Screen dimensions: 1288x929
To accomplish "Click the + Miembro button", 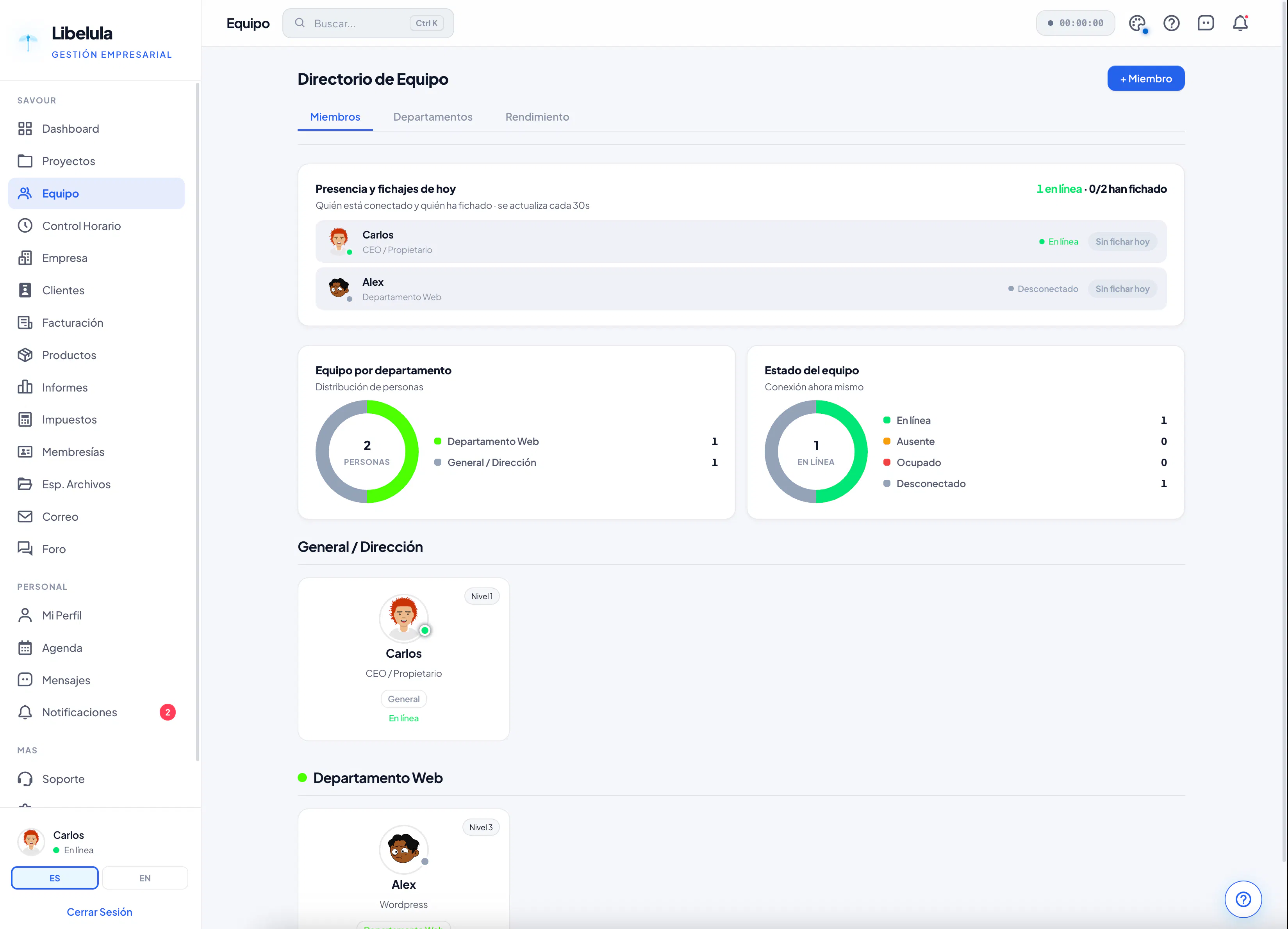I will click(x=1146, y=78).
